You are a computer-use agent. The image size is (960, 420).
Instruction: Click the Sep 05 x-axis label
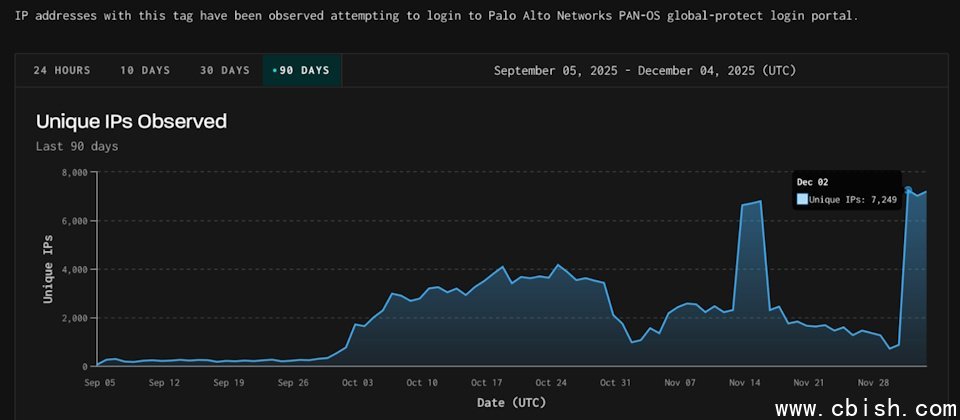[98, 382]
